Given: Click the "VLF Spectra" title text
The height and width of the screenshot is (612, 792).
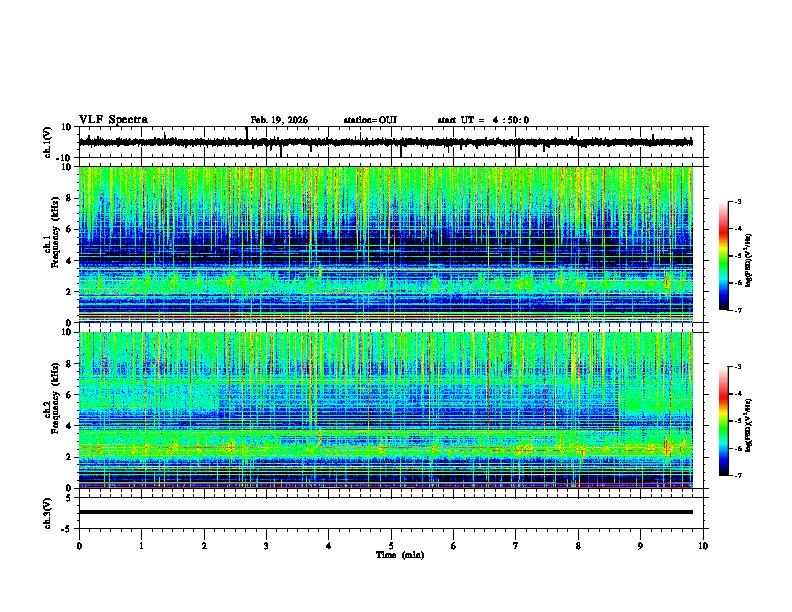Looking at the screenshot, I should pos(113,120).
